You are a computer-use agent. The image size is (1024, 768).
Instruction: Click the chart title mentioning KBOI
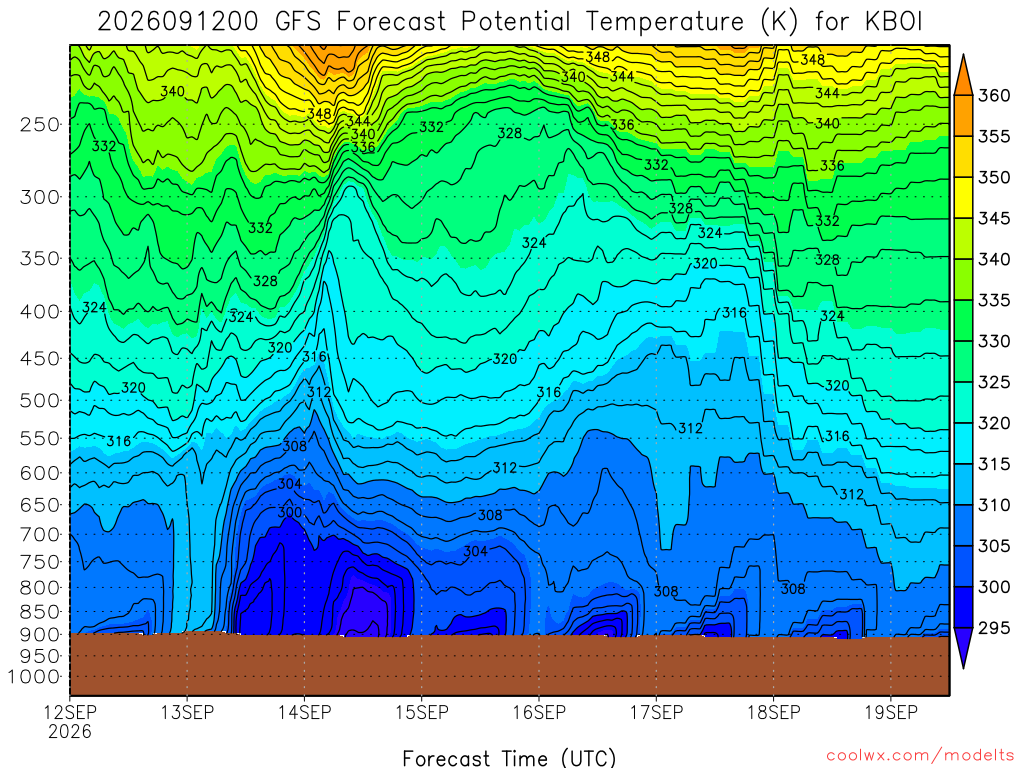pos(510,22)
